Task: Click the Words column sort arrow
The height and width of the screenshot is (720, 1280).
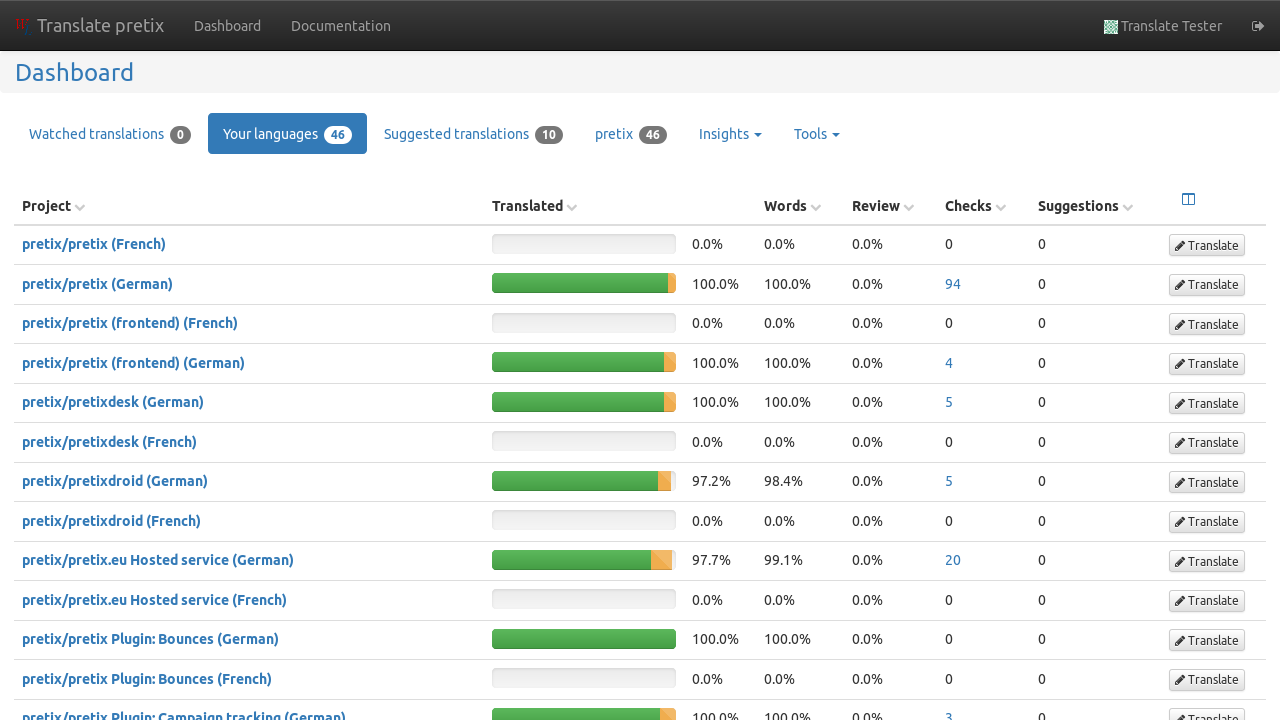Action: click(816, 207)
